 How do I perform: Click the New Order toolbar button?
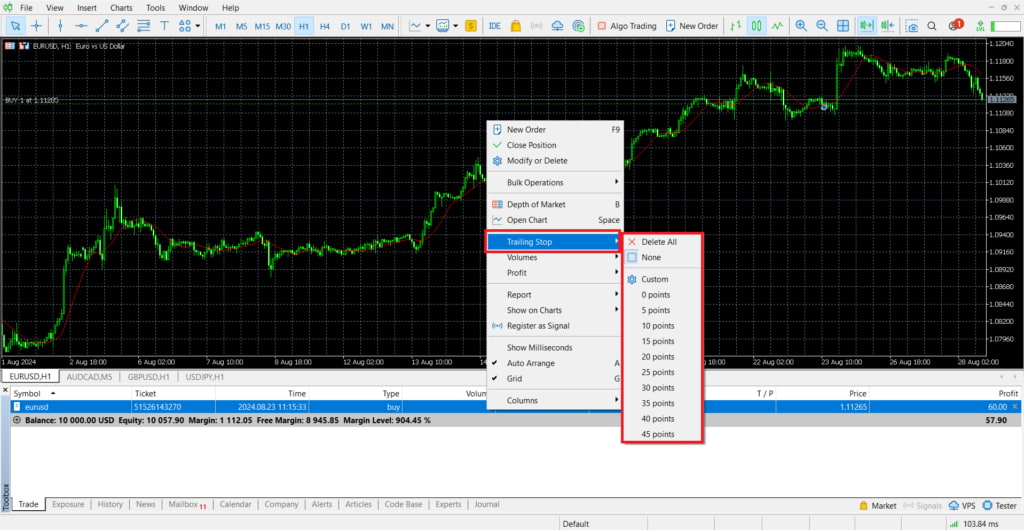point(692,26)
